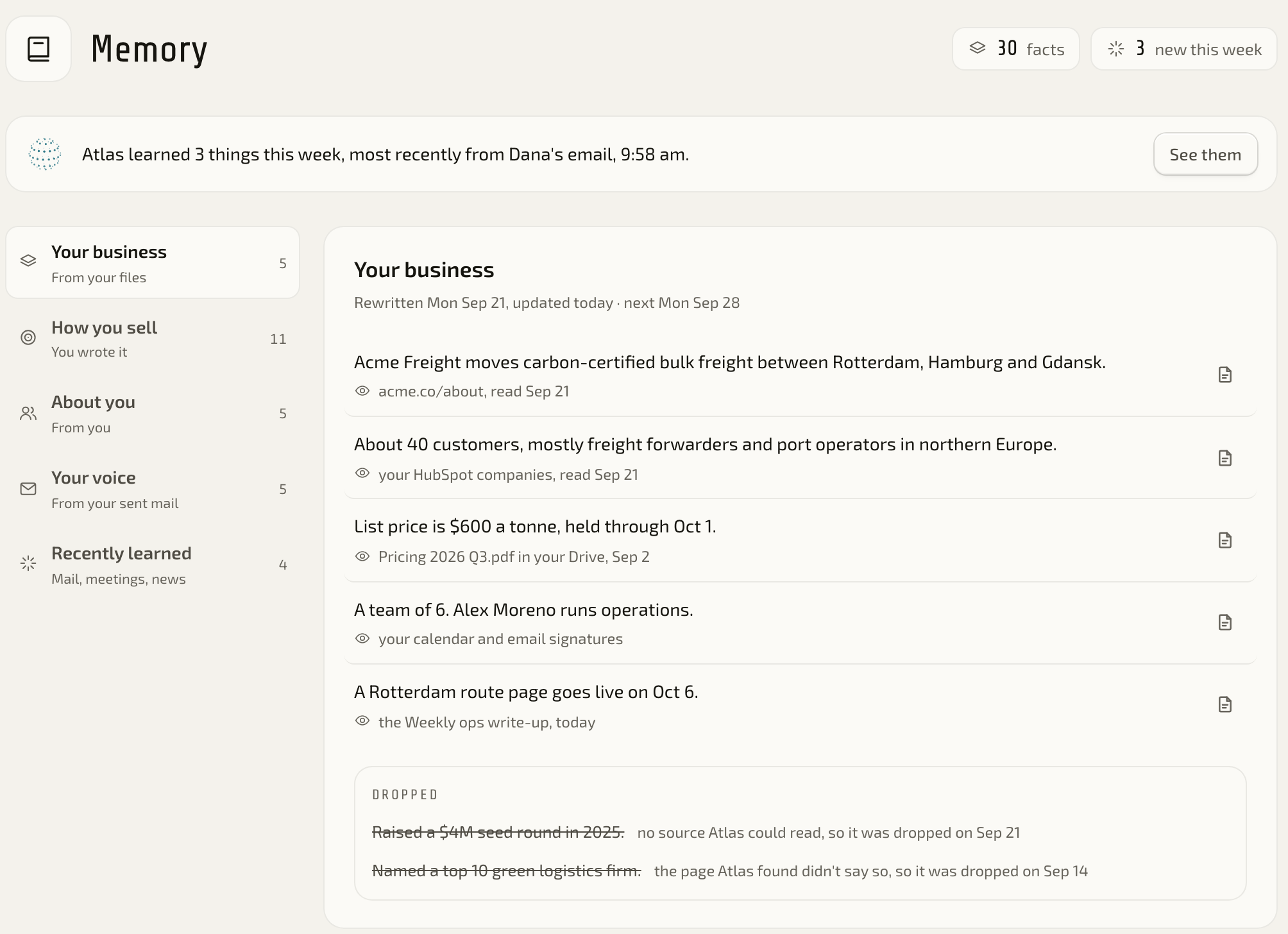Click the Rotterdam route page goes live text

point(526,692)
